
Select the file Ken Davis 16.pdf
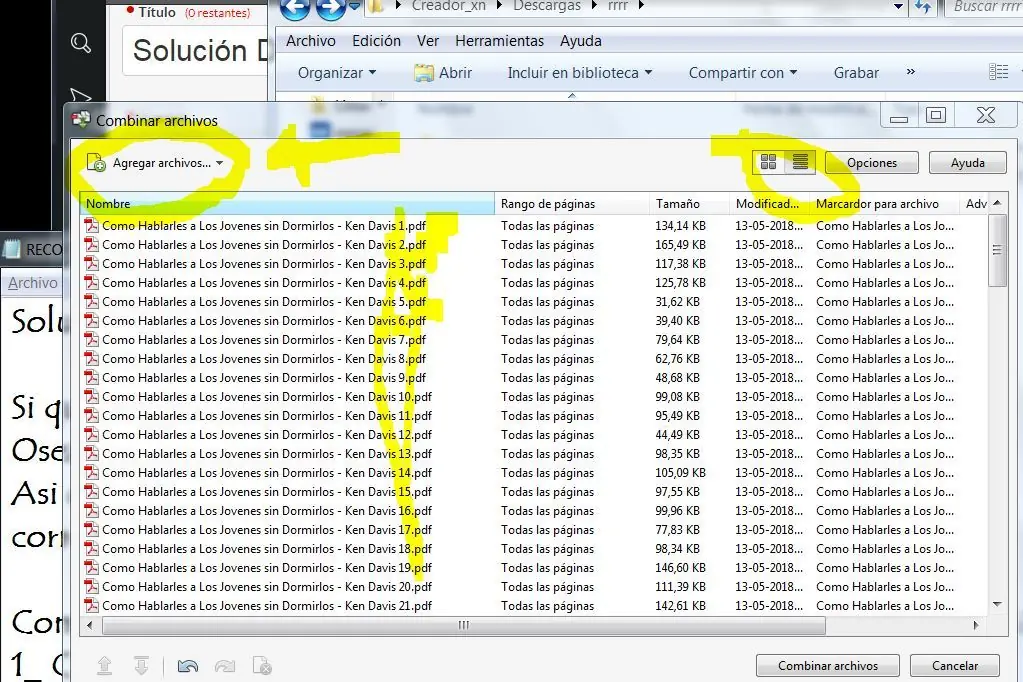pyautogui.click(x=267, y=510)
